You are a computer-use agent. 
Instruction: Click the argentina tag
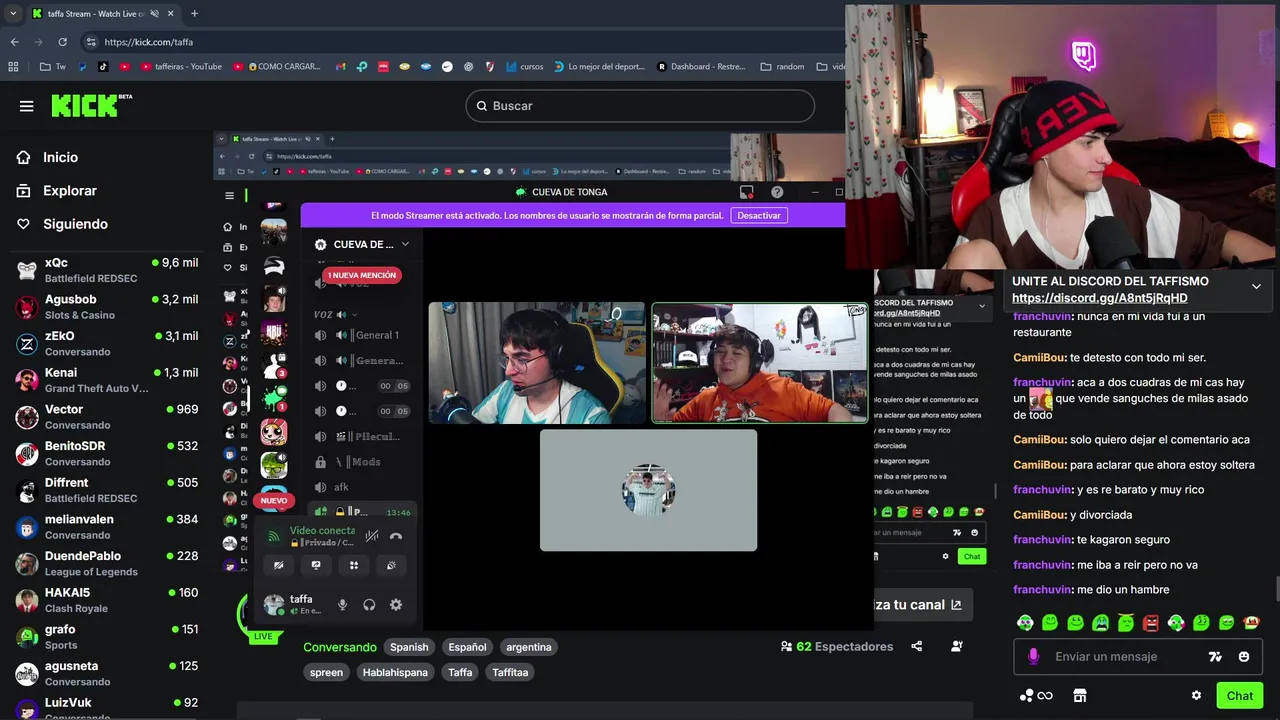(x=529, y=647)
